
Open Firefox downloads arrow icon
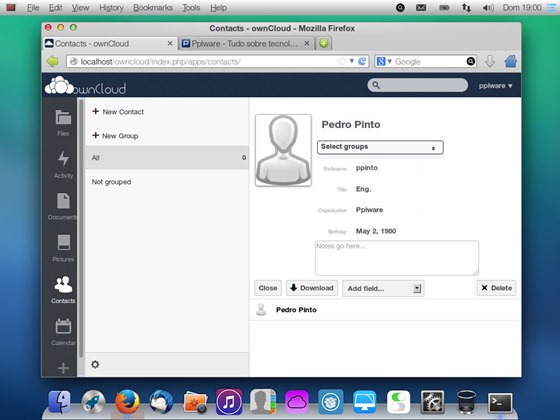pos(490,61)
